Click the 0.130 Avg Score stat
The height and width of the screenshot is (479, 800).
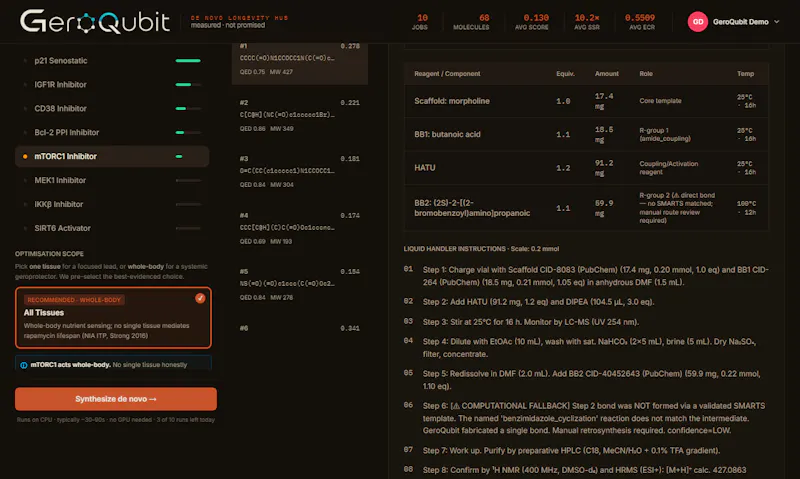[533, 22]
